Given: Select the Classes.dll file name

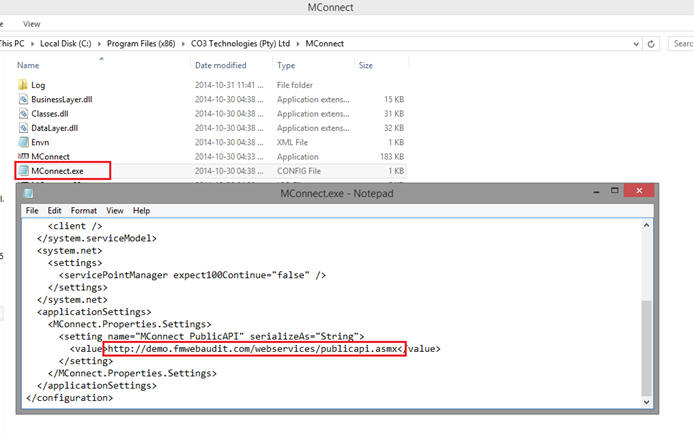Looking at the screenshot, I should (50, 114).
